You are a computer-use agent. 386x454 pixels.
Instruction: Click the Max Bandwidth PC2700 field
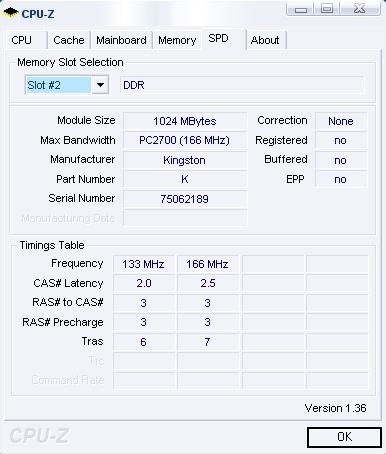pos(185,140)
